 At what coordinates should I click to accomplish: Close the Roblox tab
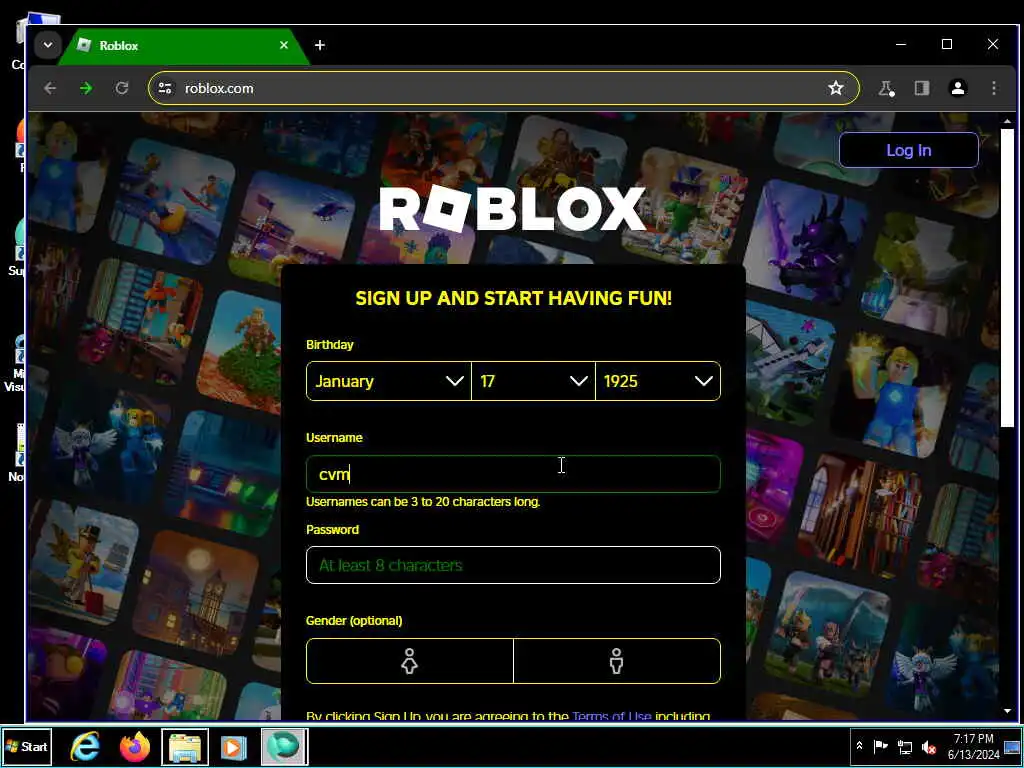point(283,45)
